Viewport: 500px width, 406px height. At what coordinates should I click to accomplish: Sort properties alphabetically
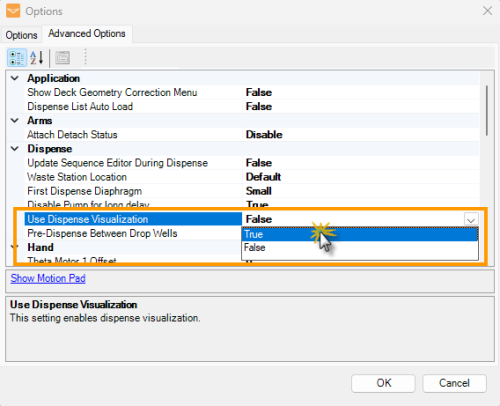click(x=37, y=58)
